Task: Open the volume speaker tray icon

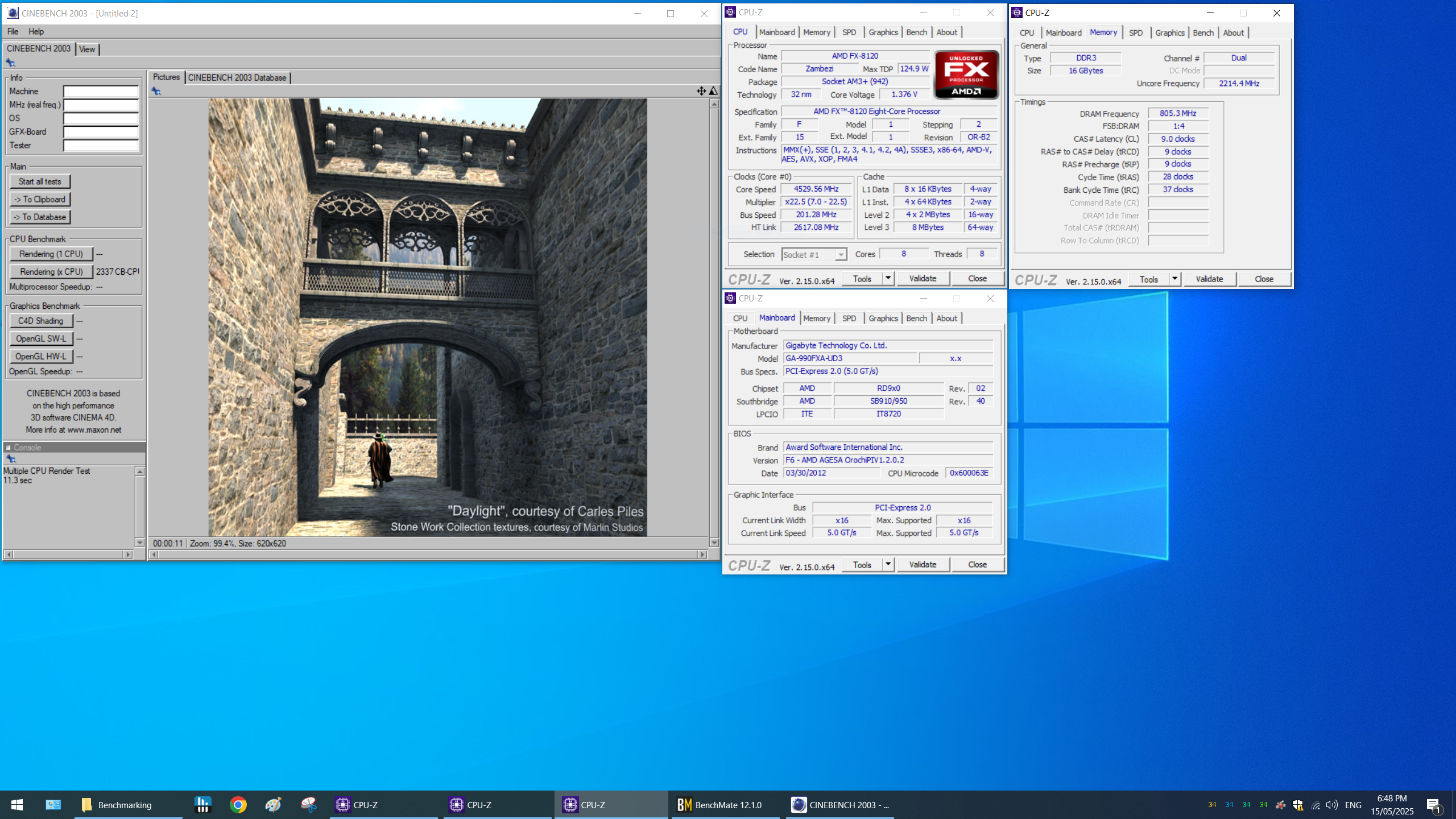Action: 1331,805
